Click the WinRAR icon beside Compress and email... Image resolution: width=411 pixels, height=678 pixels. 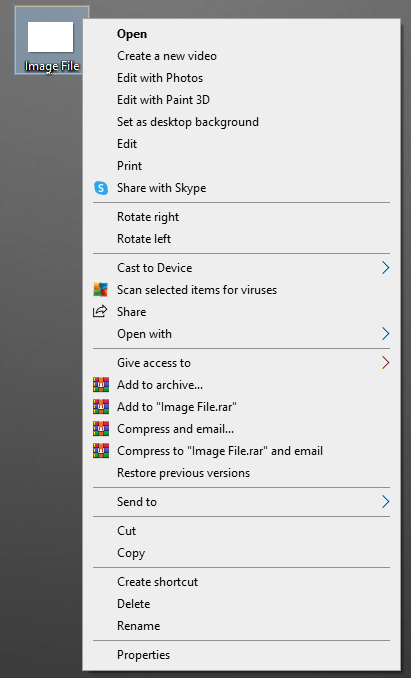click(101, 429)
